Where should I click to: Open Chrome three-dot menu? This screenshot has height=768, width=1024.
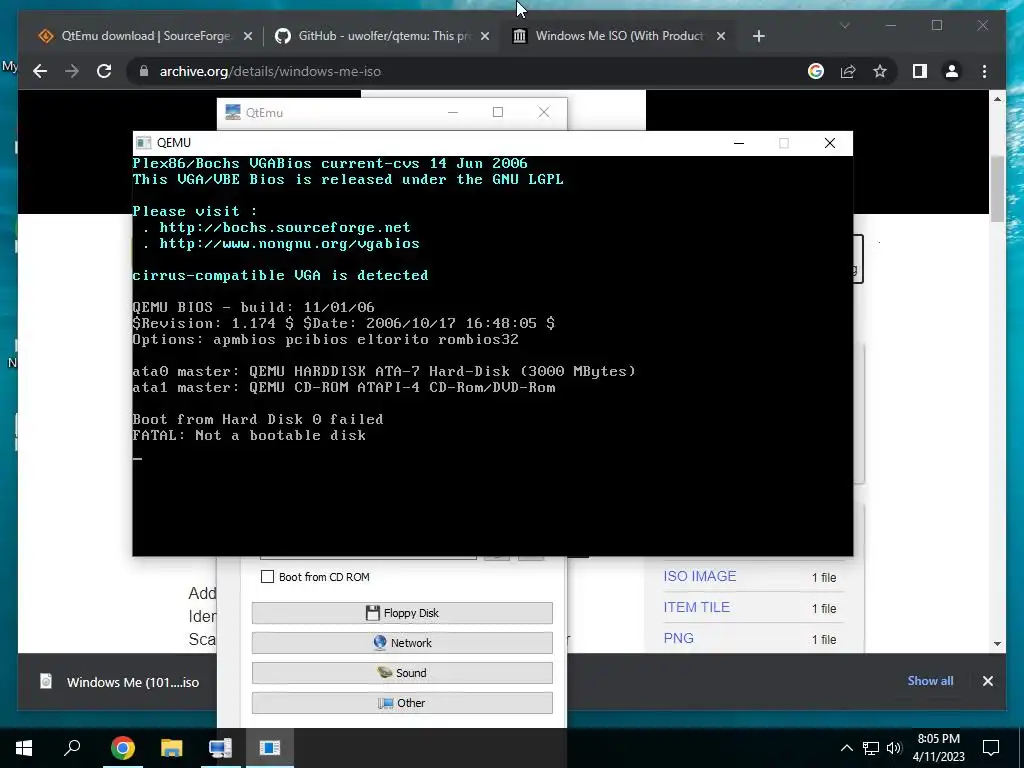pyautogui.click(x=984, y=71)
